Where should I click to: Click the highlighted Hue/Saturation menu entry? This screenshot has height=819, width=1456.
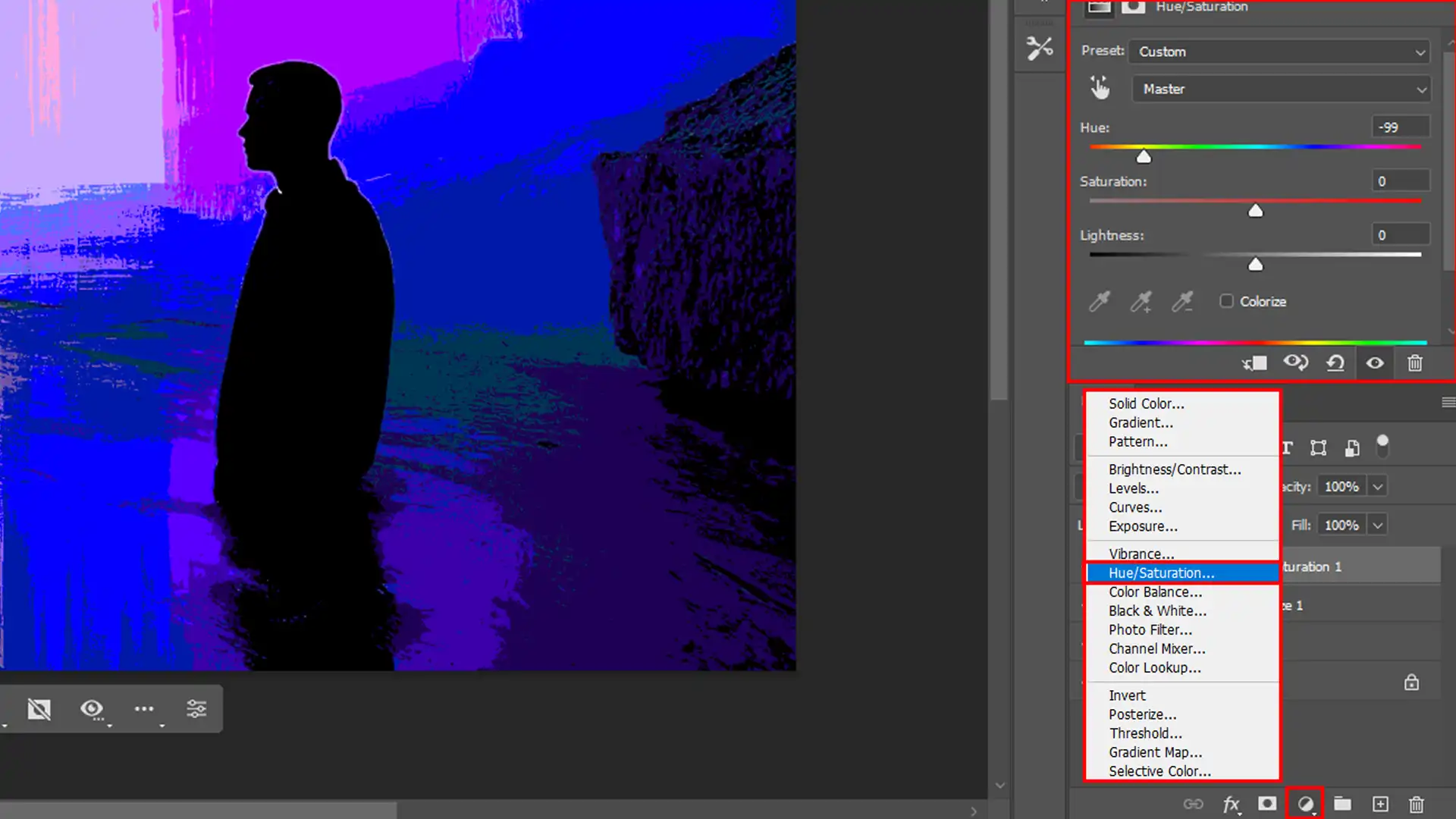[1160, 573]
